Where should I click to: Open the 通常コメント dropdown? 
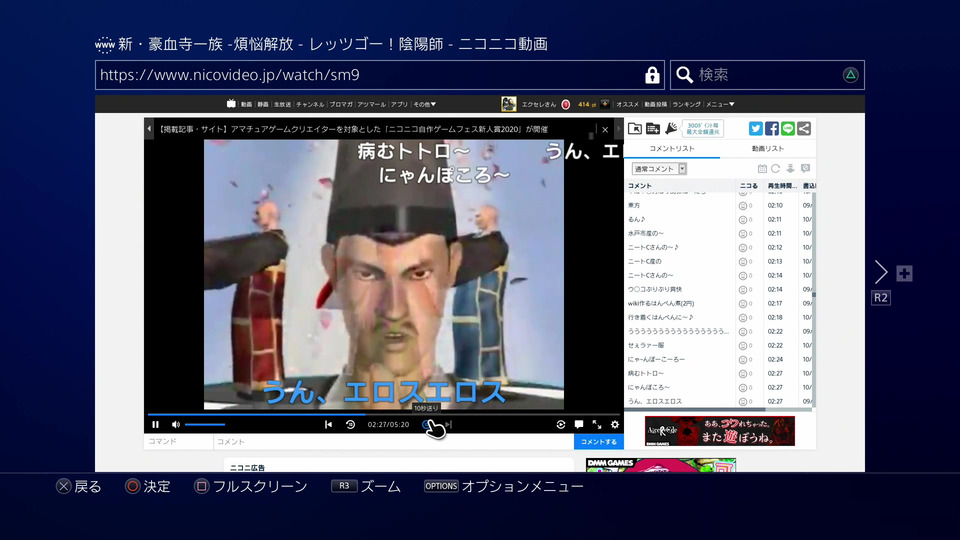coord(659,168)
